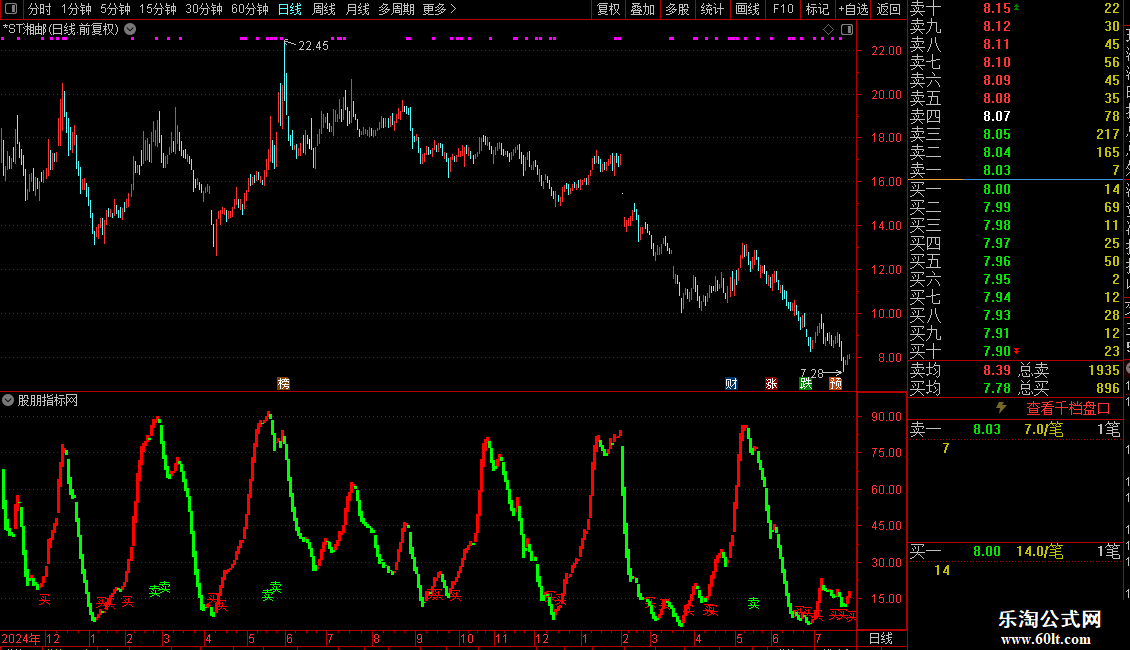Expand the 更多 periods menu
Viewport: 1130px width, 650px height.
click(x=439, y=9)
